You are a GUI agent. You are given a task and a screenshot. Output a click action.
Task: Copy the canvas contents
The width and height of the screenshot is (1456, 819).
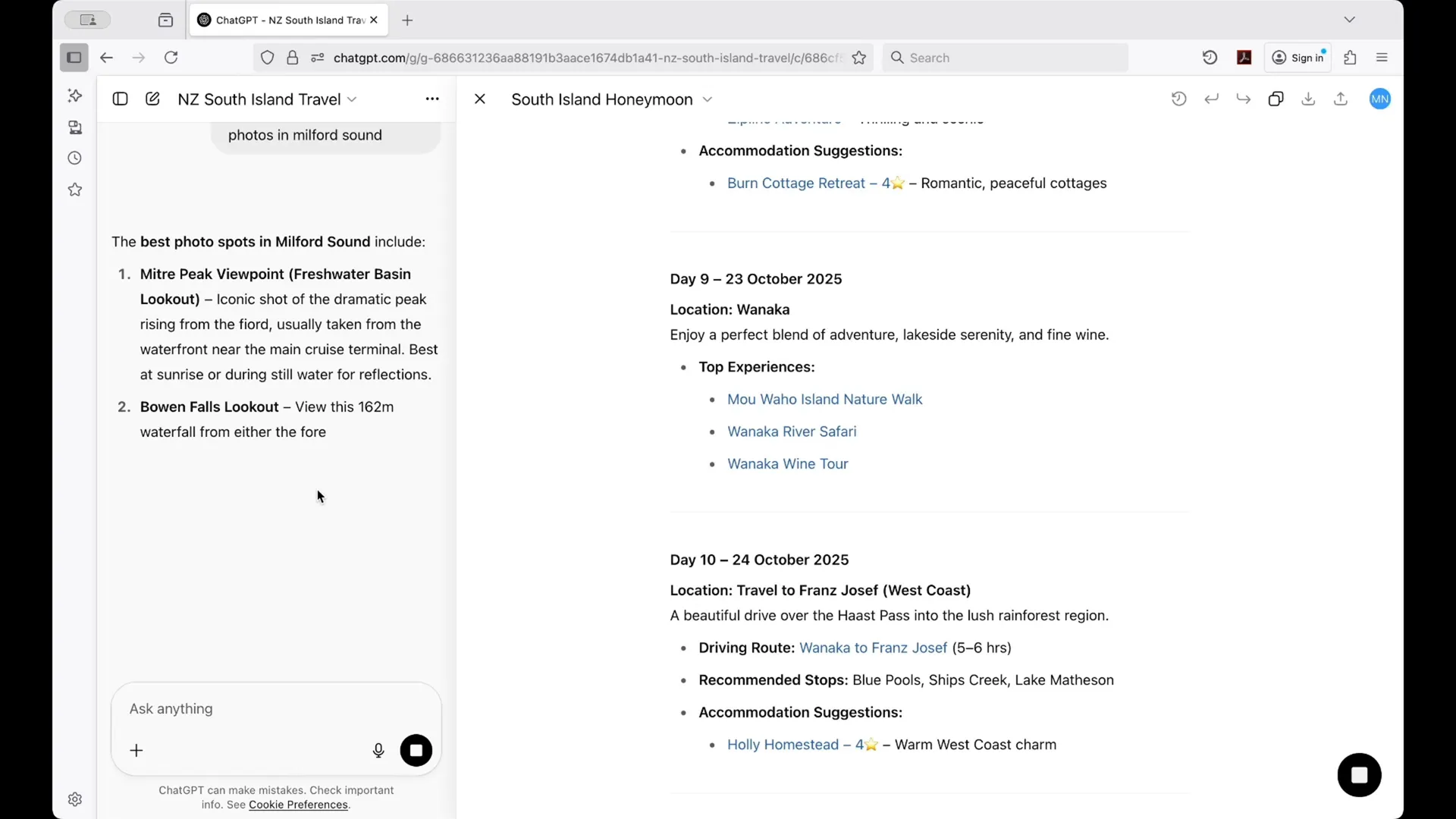click(1276, 99)
